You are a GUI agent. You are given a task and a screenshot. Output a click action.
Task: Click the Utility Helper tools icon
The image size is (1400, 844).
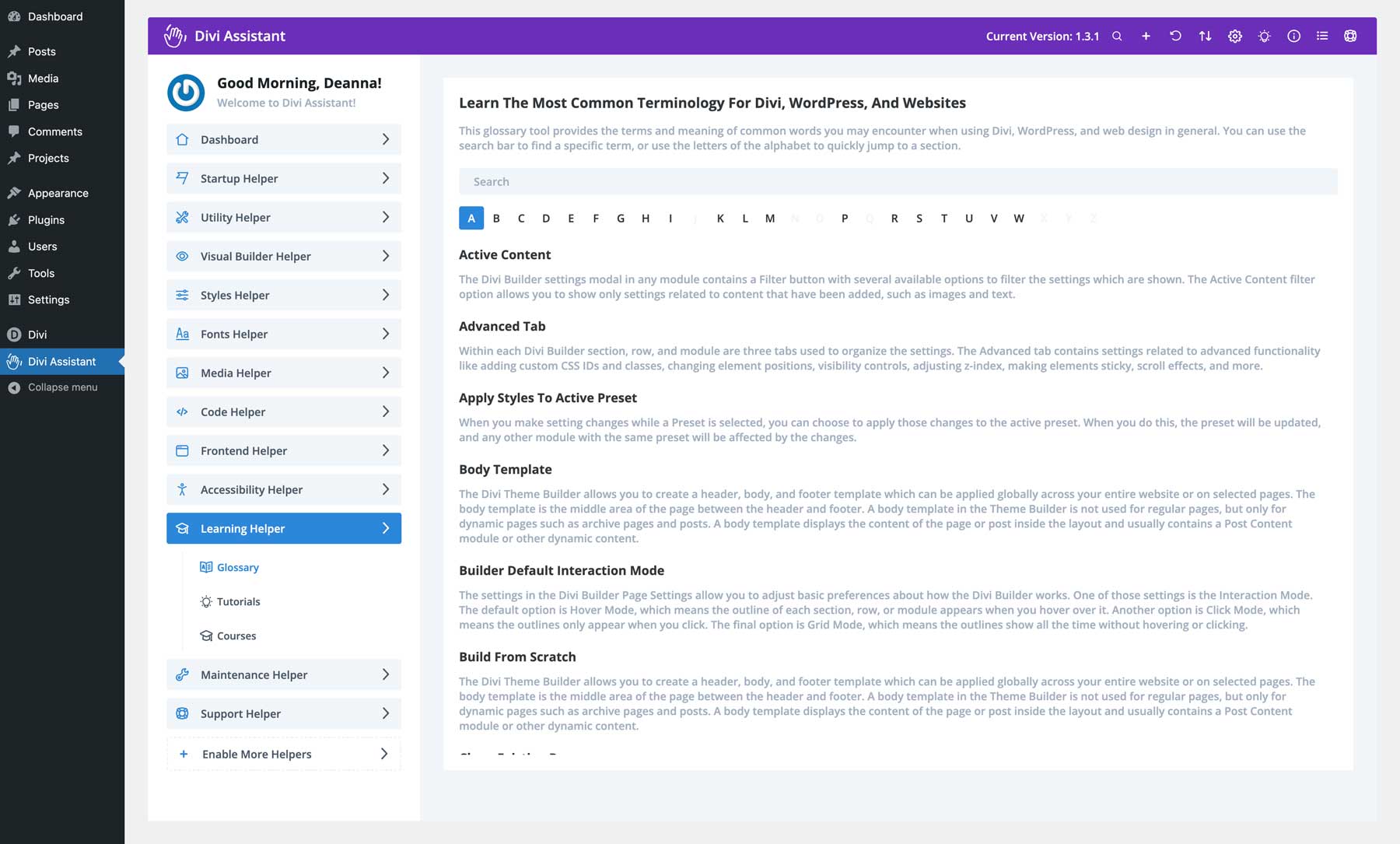182,217
